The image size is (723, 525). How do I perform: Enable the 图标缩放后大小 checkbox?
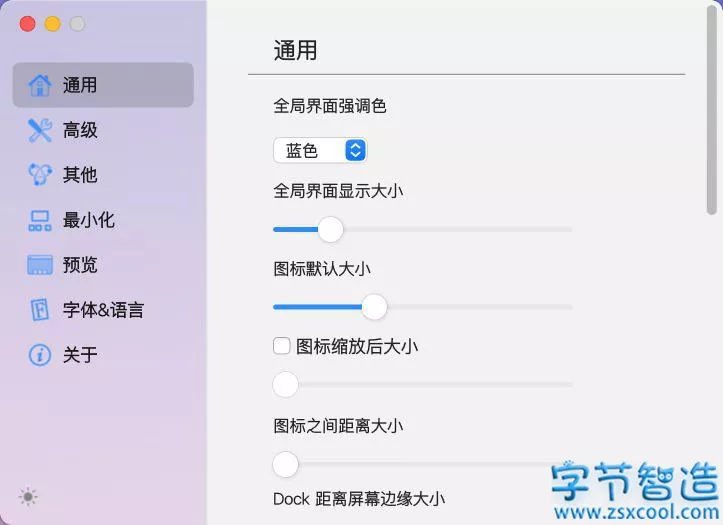(282, 346)
